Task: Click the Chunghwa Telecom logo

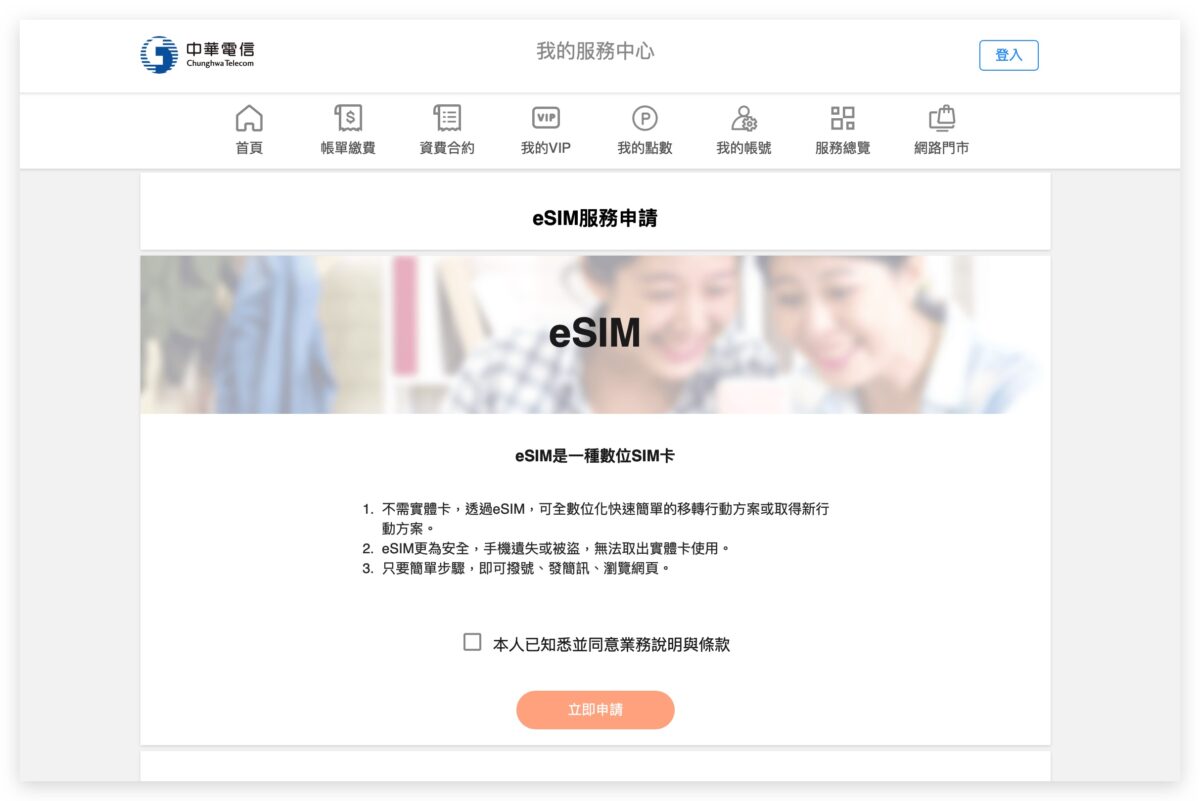Action: tap(197, 54)
